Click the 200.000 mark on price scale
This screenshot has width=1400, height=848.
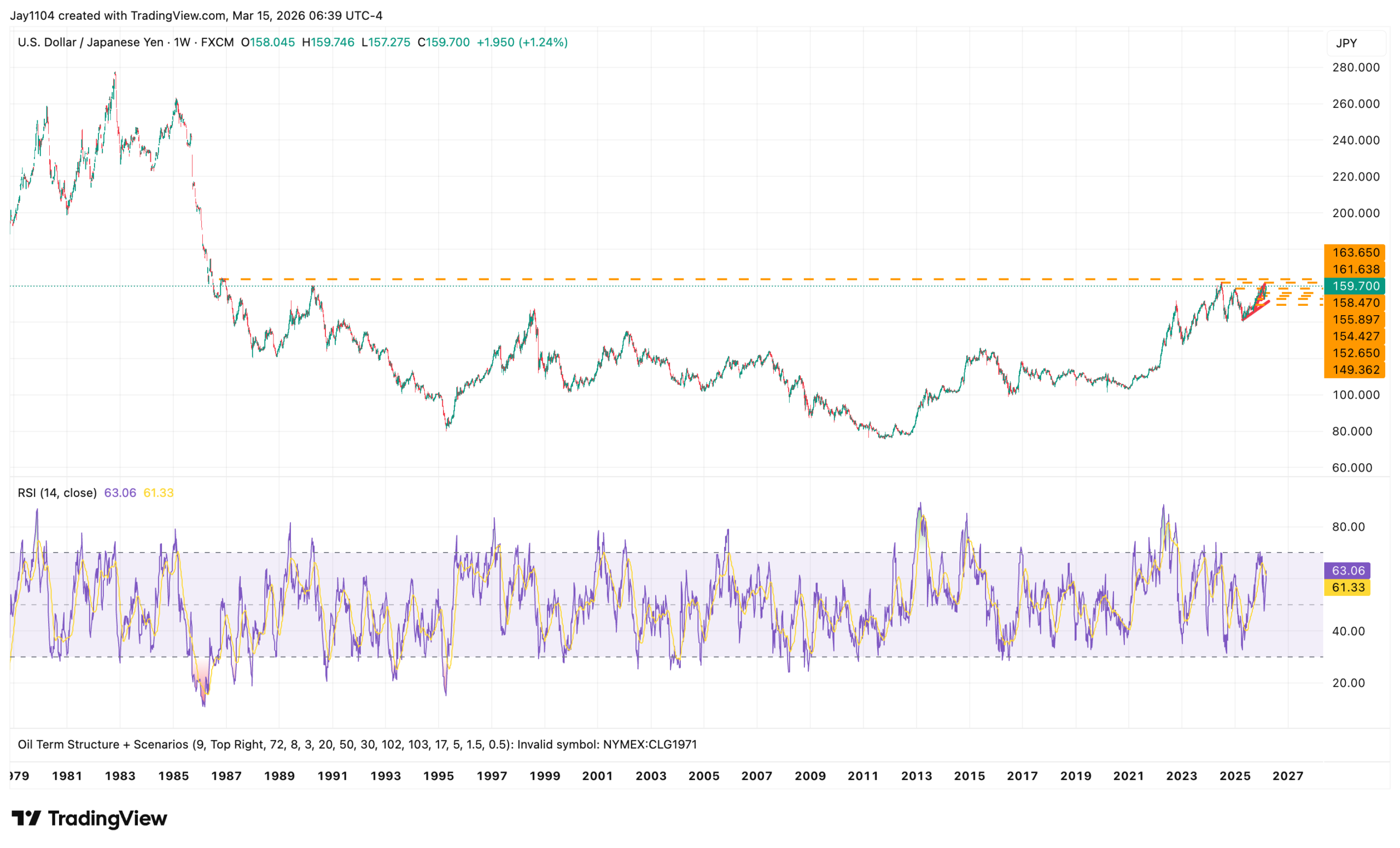point(1356,213)
